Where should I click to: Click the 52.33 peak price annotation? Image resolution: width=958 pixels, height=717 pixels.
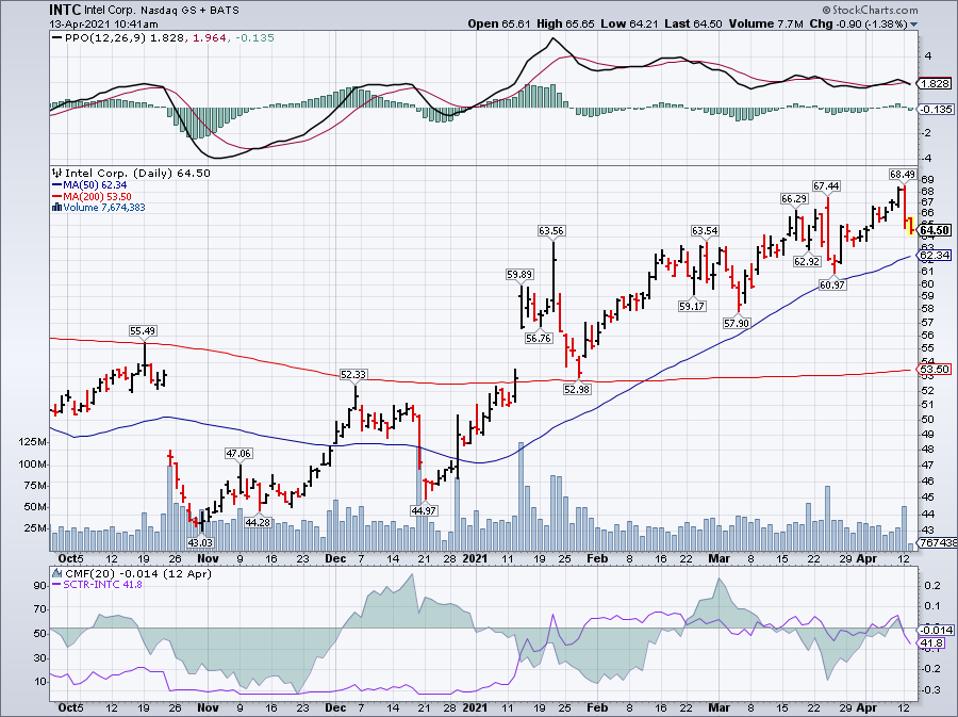click(353, 374)
